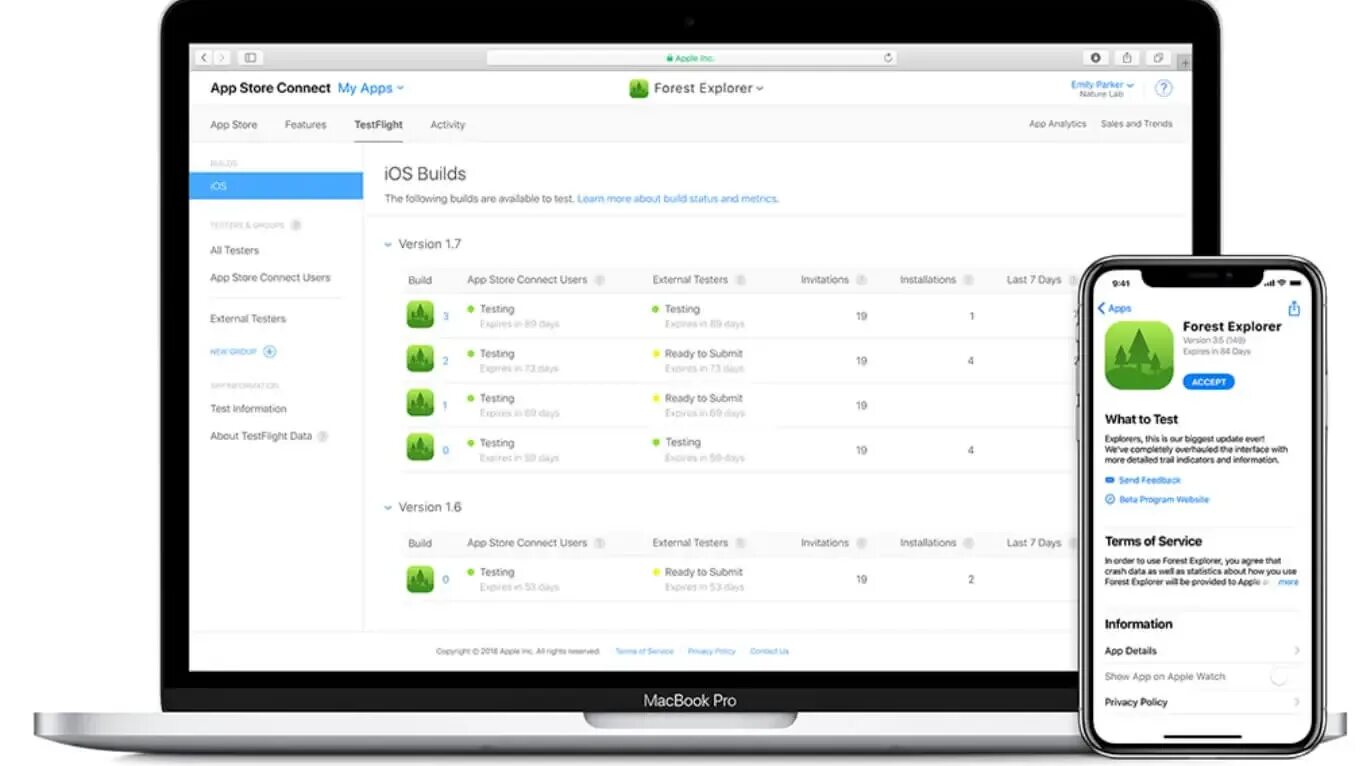Show all tabs overview icon in Safari

pos(1159,58)
